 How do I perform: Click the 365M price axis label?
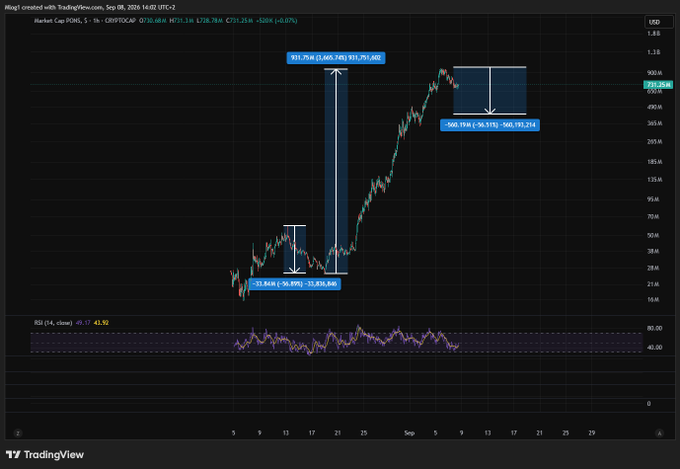click(x=654, y=124)
